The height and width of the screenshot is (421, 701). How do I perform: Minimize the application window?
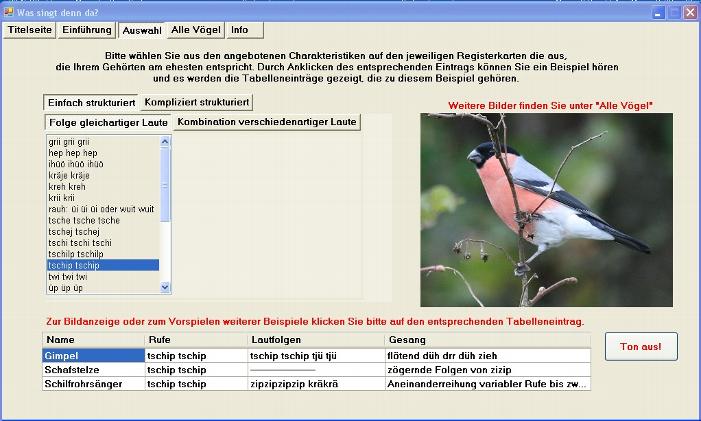click(659, 12)
